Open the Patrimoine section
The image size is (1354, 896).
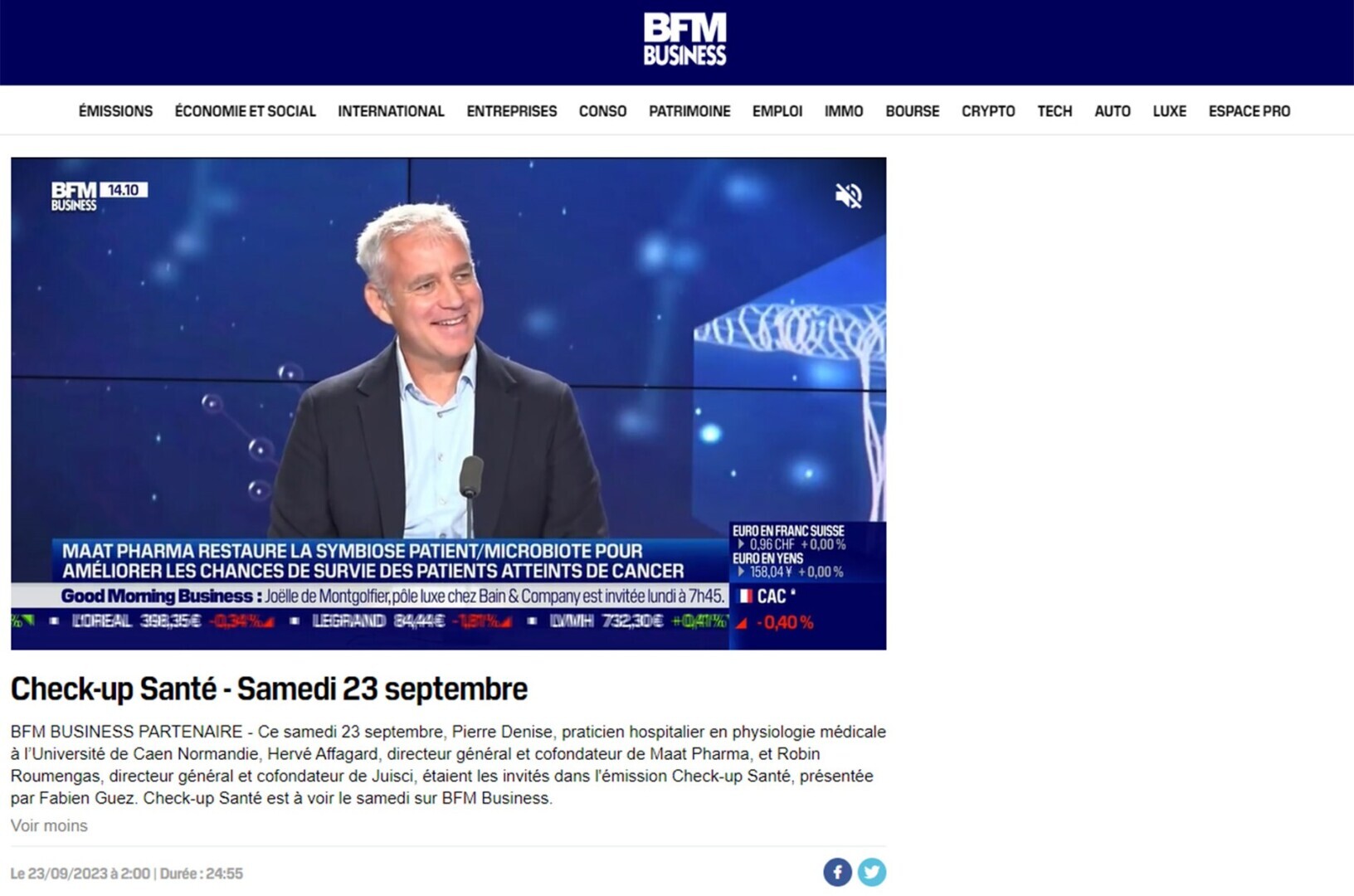(689, 111)
